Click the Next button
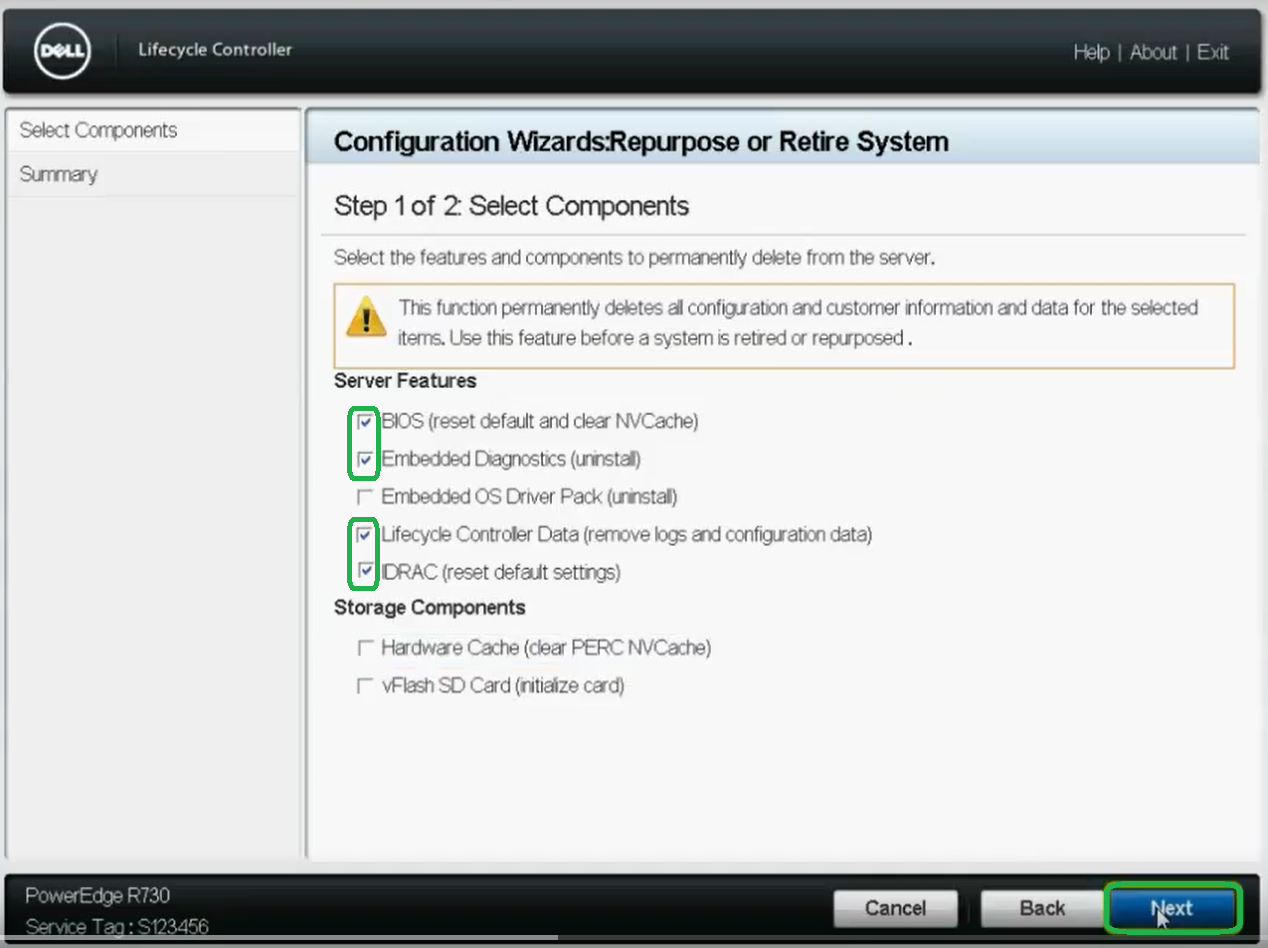 point(1172,908)
